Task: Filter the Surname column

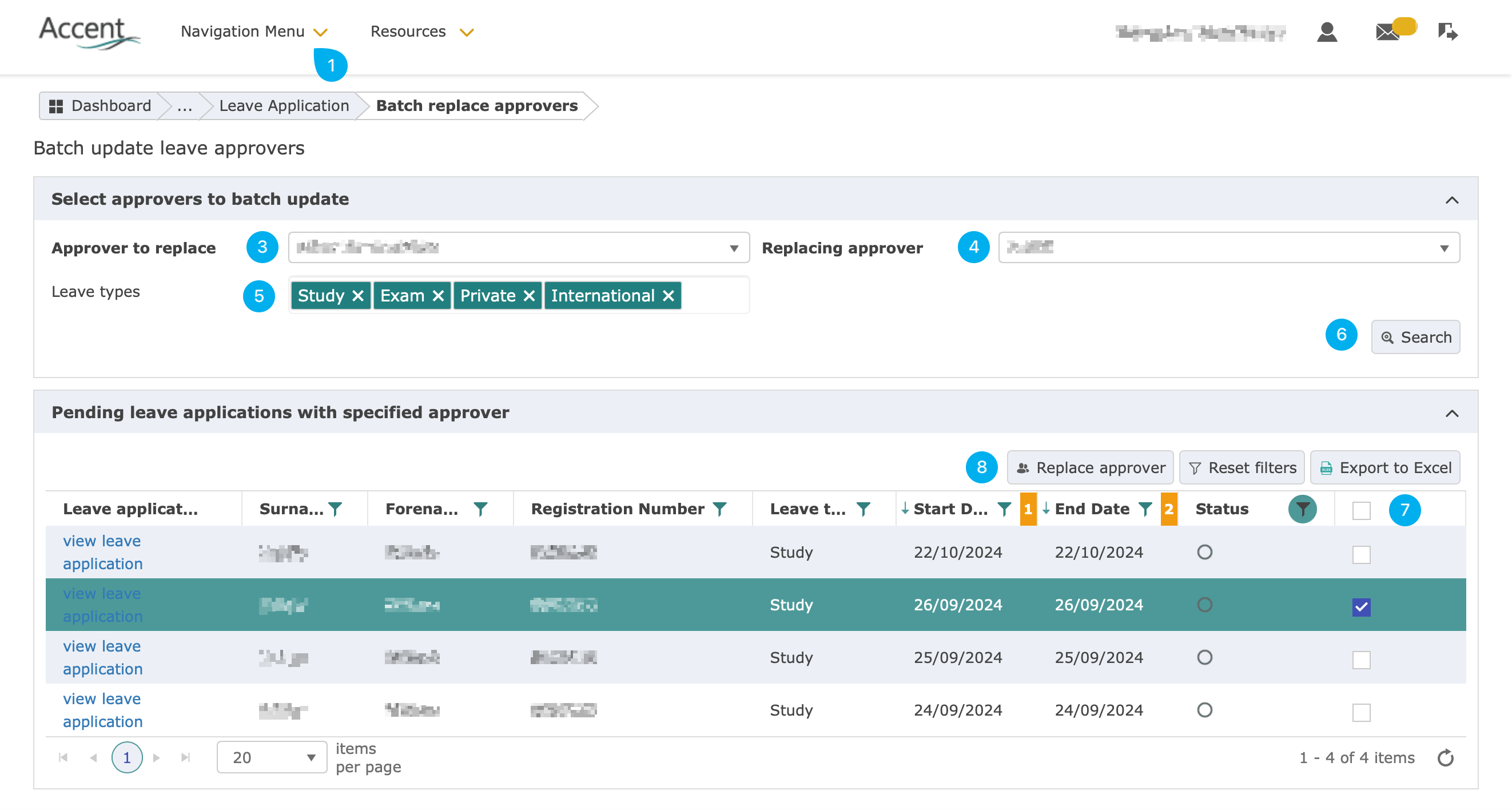Action: tap(335, 509)
